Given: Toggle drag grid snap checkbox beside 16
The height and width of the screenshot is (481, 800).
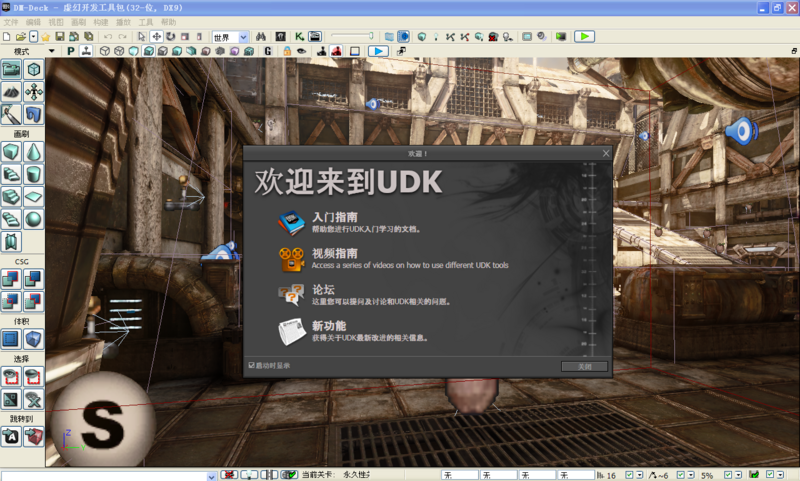Looking at the screenshot, I should 629,475.
